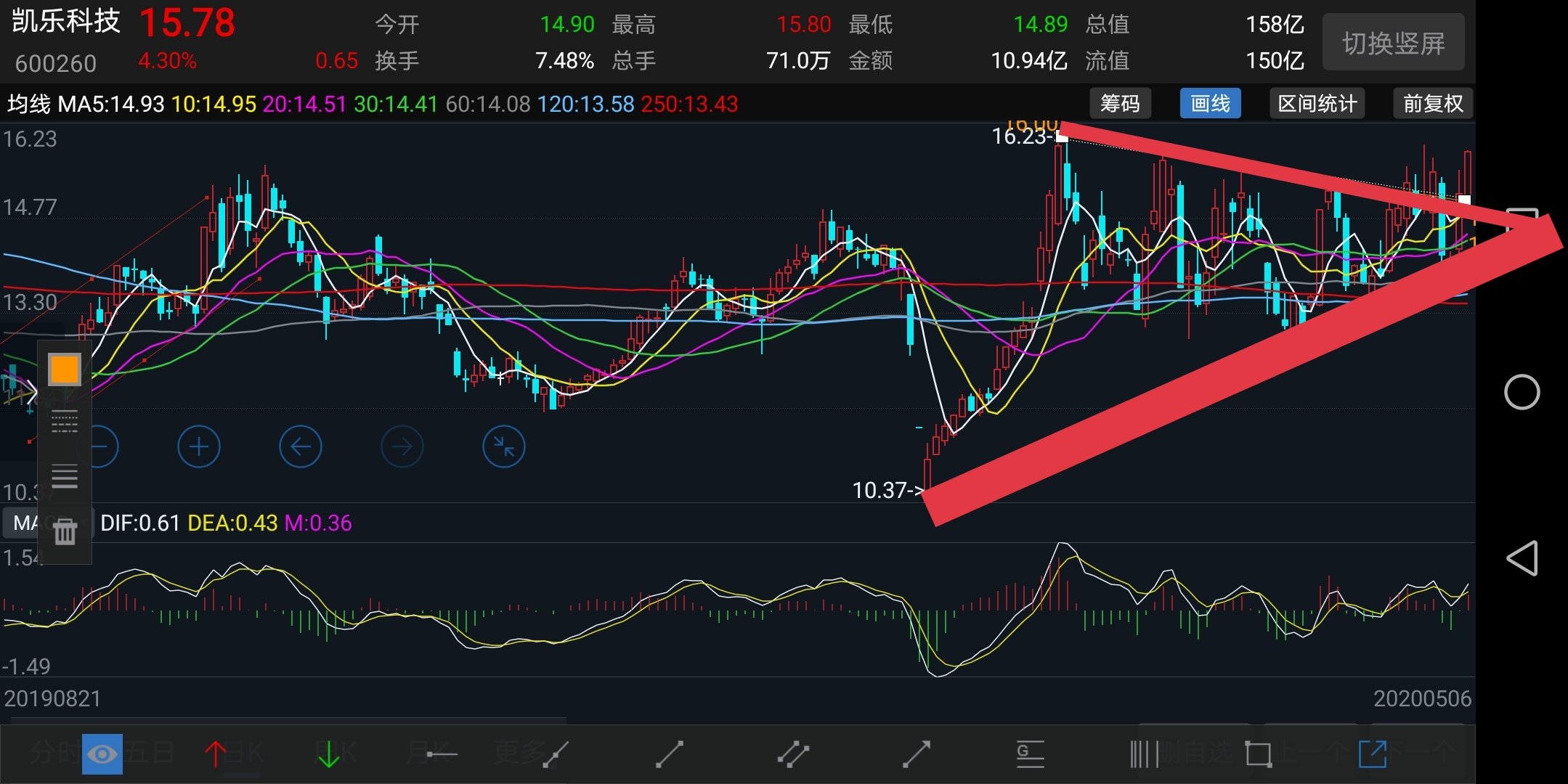This screenshot has width=1568, height=784.
Task: Tap the Android back triangle button
Action: [1522, 558]
